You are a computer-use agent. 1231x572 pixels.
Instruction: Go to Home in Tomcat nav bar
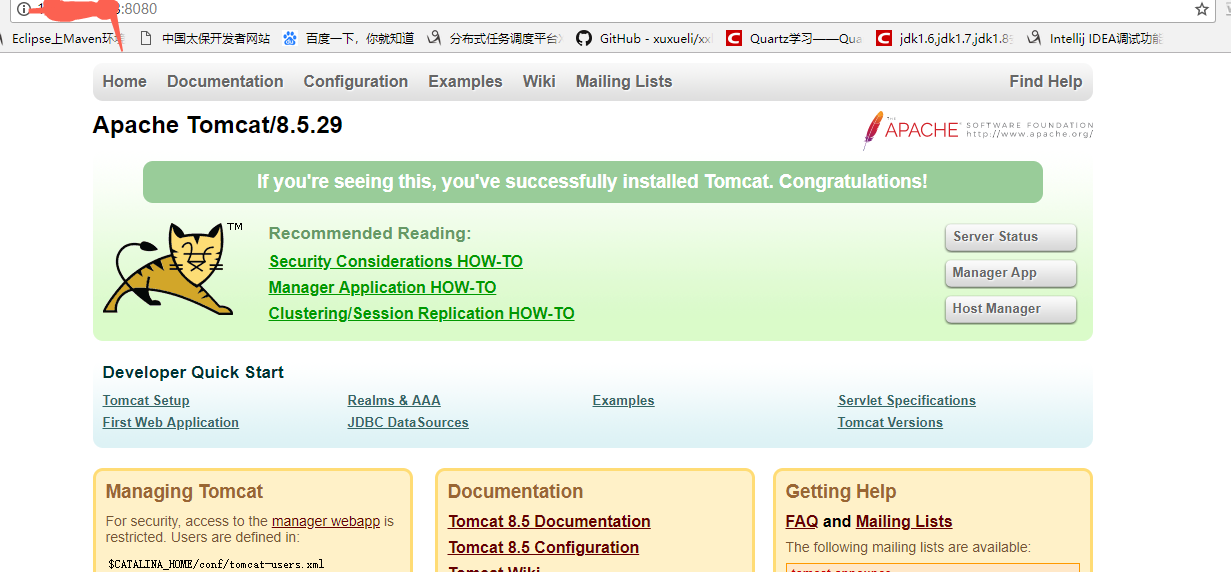pos(124,82)
